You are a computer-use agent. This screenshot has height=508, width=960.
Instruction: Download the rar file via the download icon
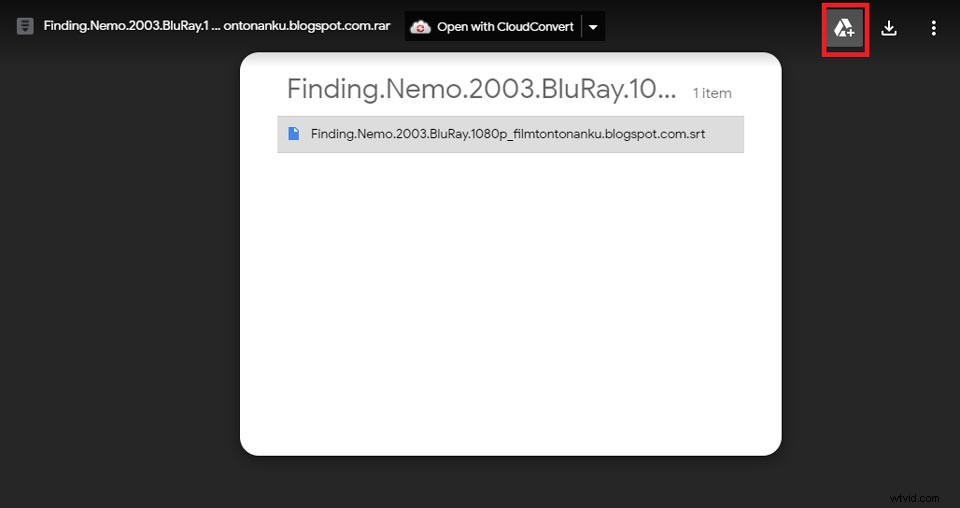[x=889, y=28]
